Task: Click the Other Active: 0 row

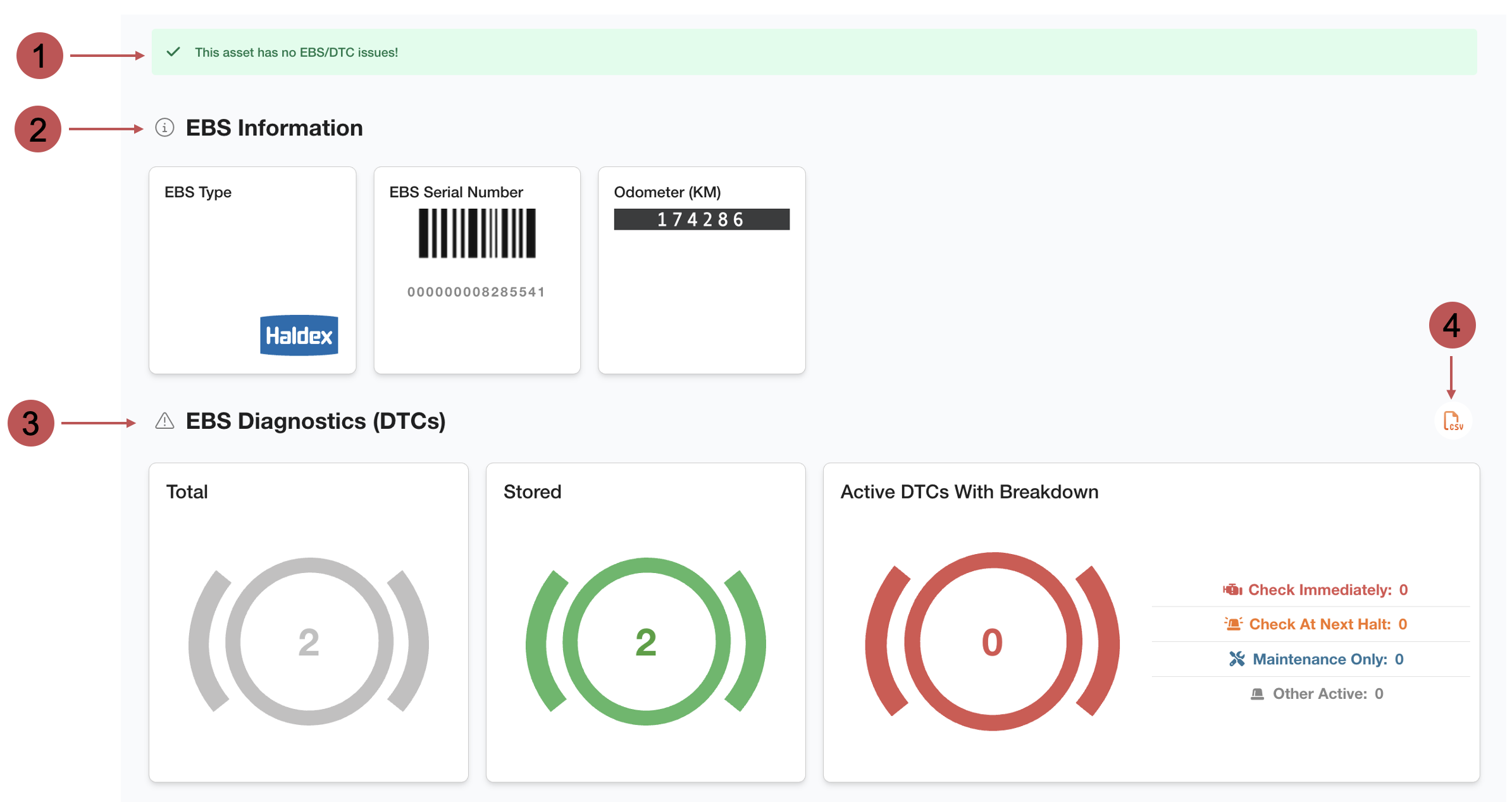Action: (1327, 694)
